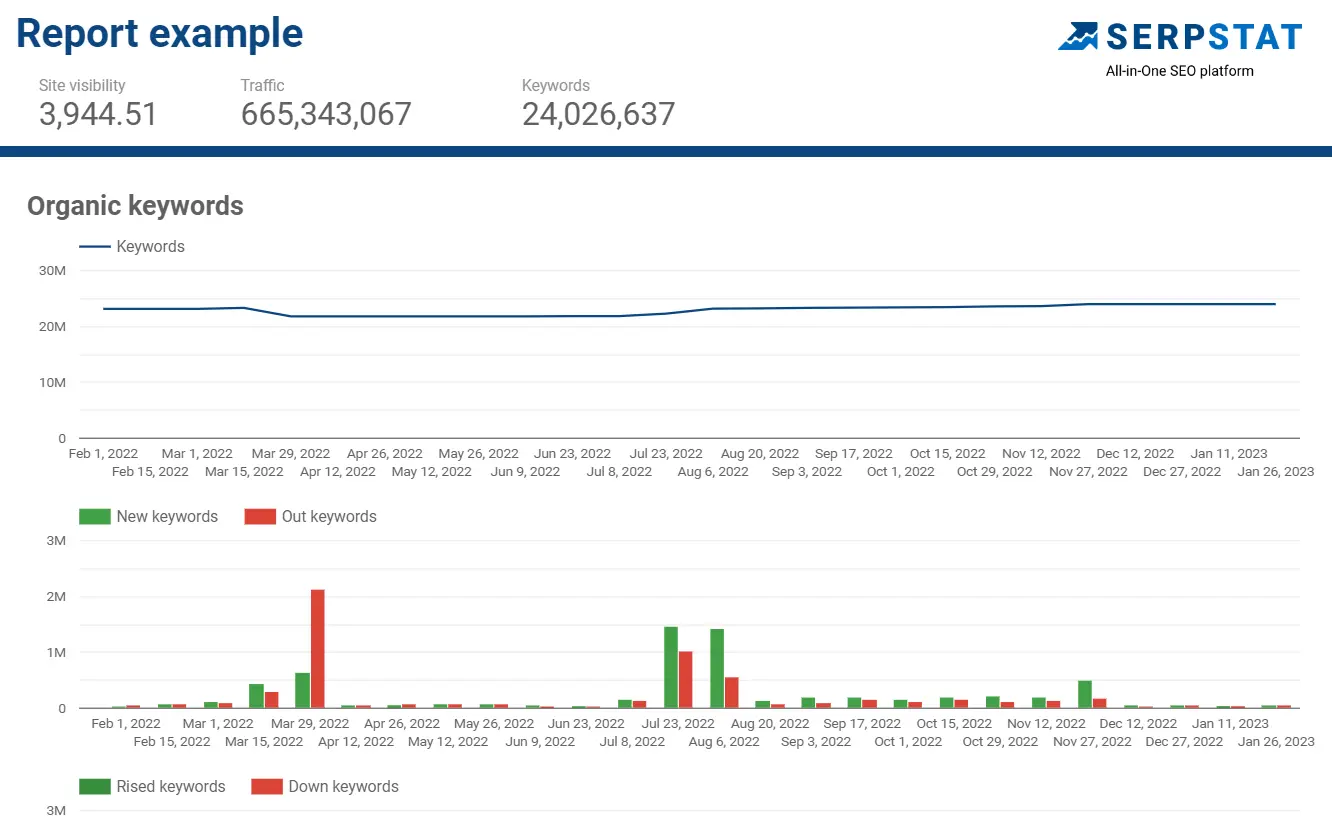
Task: Select the Keywords scorecard value 24,026,637
Action: (x=598, y=114)
